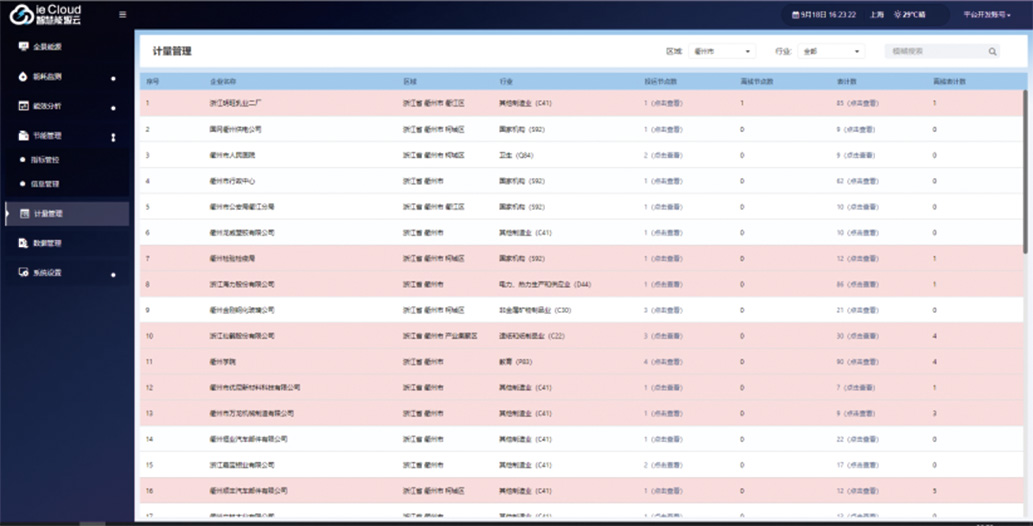1033x526 pixels.
Task: Select the 指标管控 submenu item
Action: pyautogui.click(x=46, y=160)
